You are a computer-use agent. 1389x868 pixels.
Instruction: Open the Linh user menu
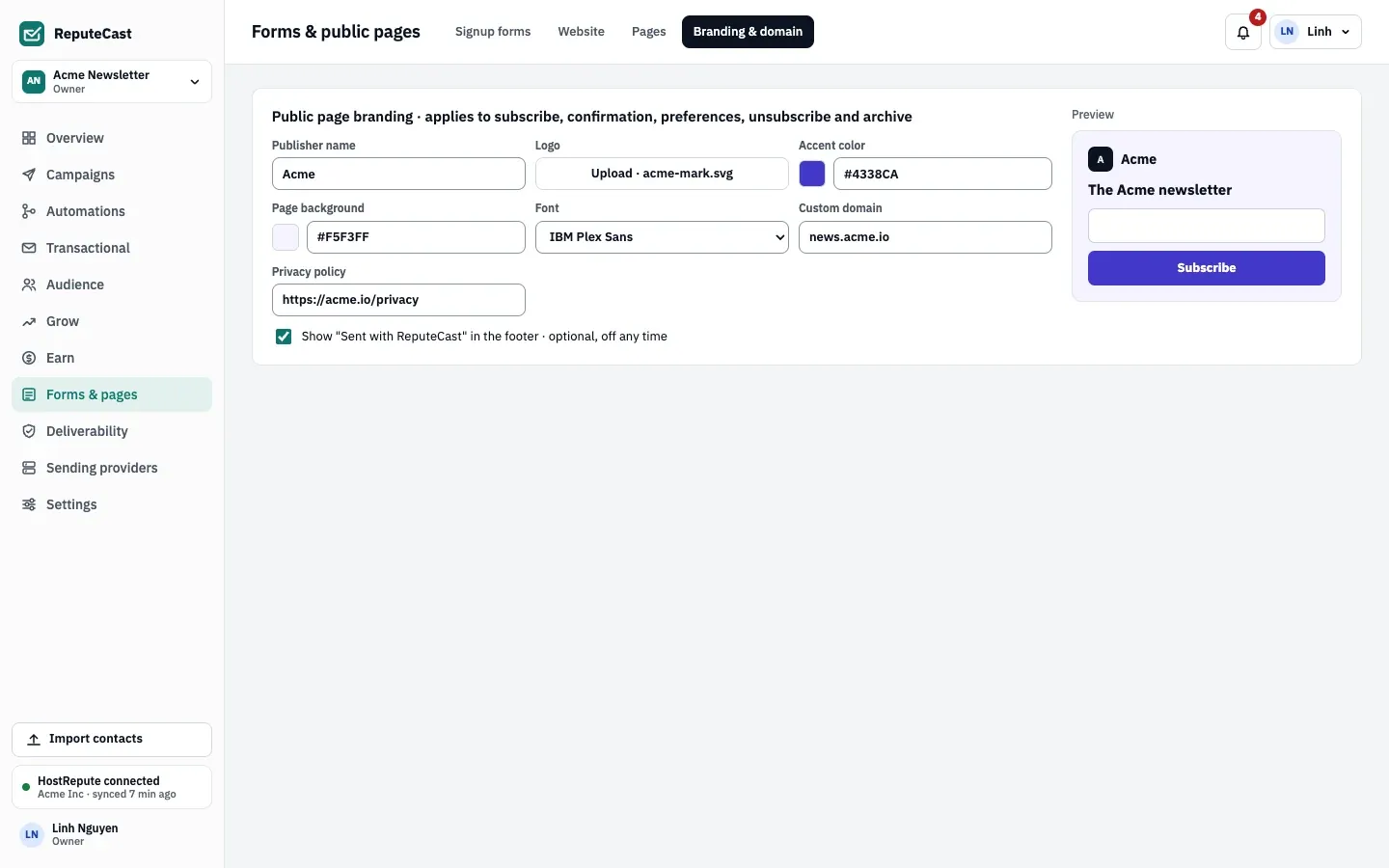[1316, 32]
